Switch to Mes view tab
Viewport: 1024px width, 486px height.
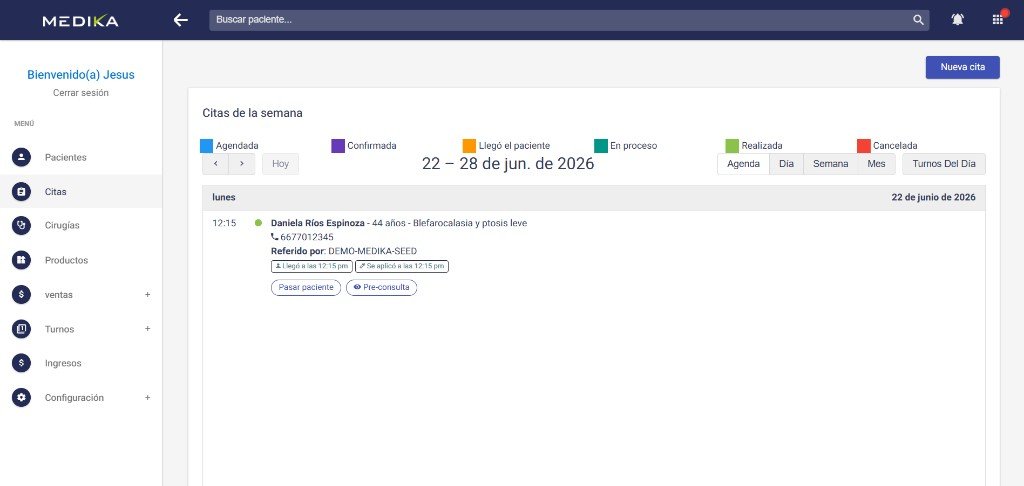click(x=876, y=164)
